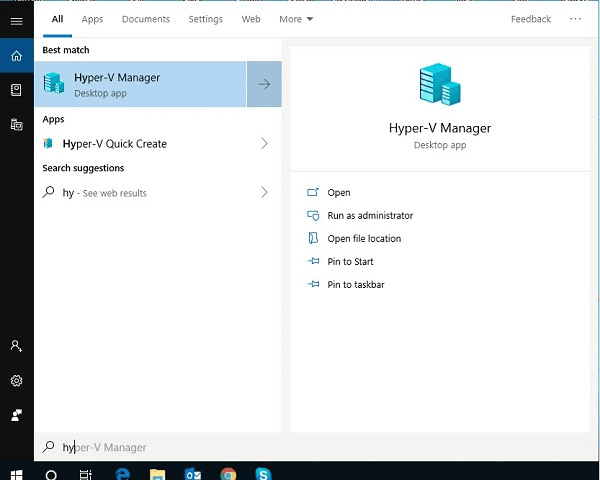Switch to the All tab
The image size is (600, 480).
pos(57,19)
